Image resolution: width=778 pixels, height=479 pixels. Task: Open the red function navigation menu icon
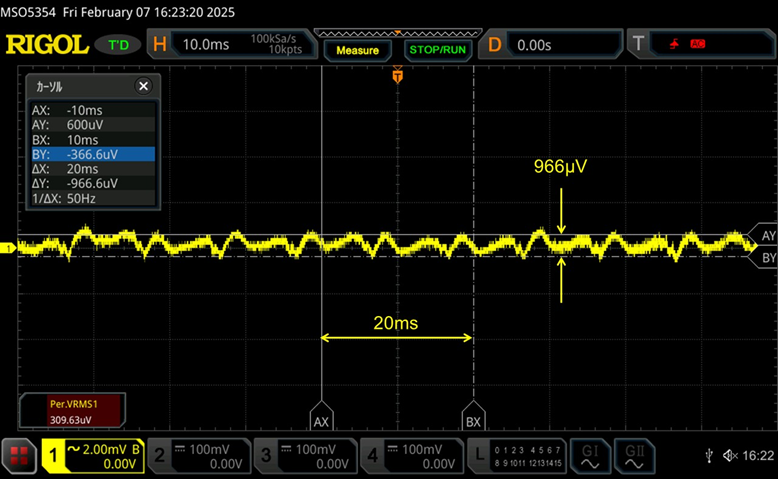coord(18,458)
